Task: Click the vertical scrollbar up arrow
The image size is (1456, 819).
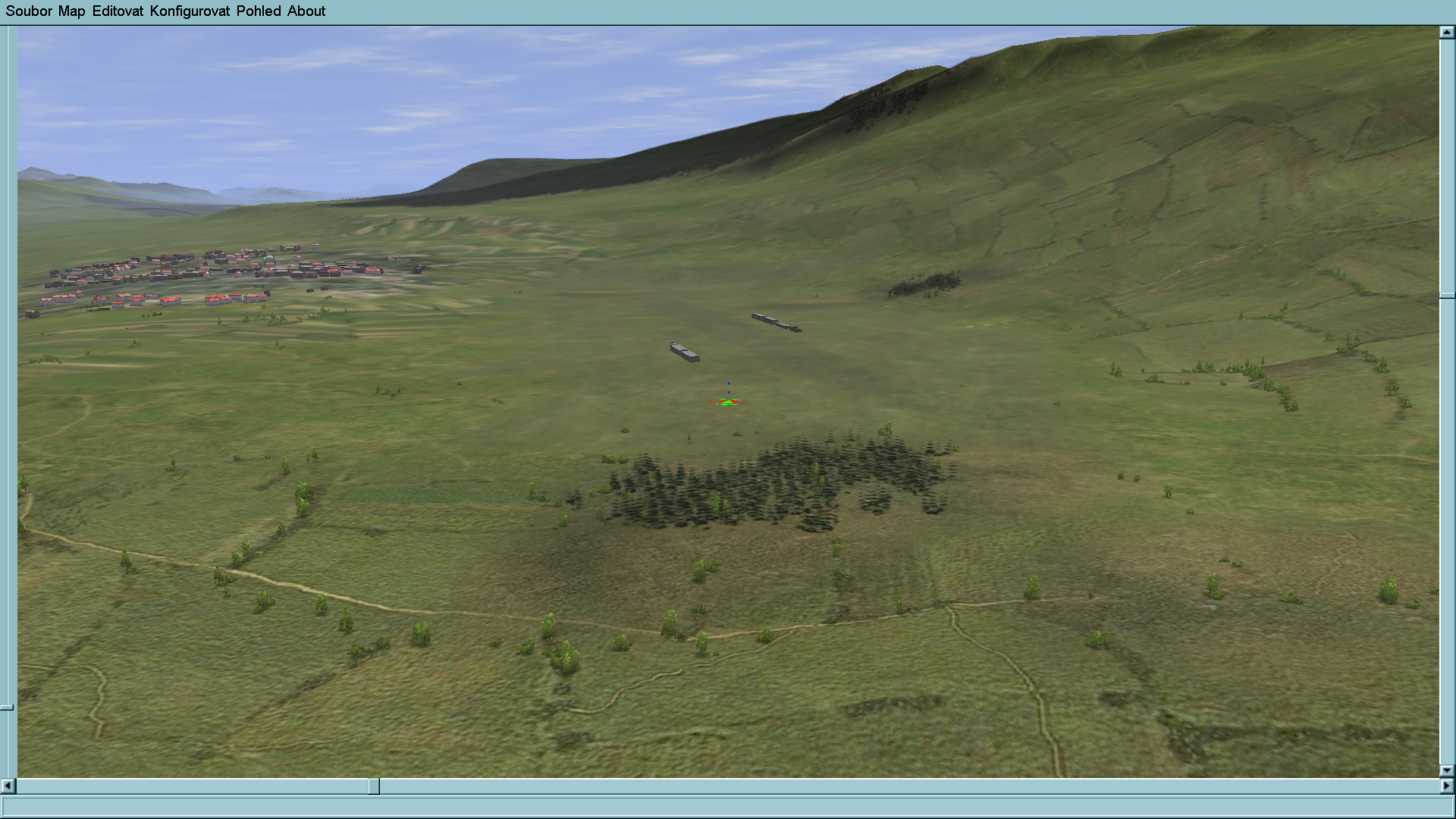Action: 1447,33
